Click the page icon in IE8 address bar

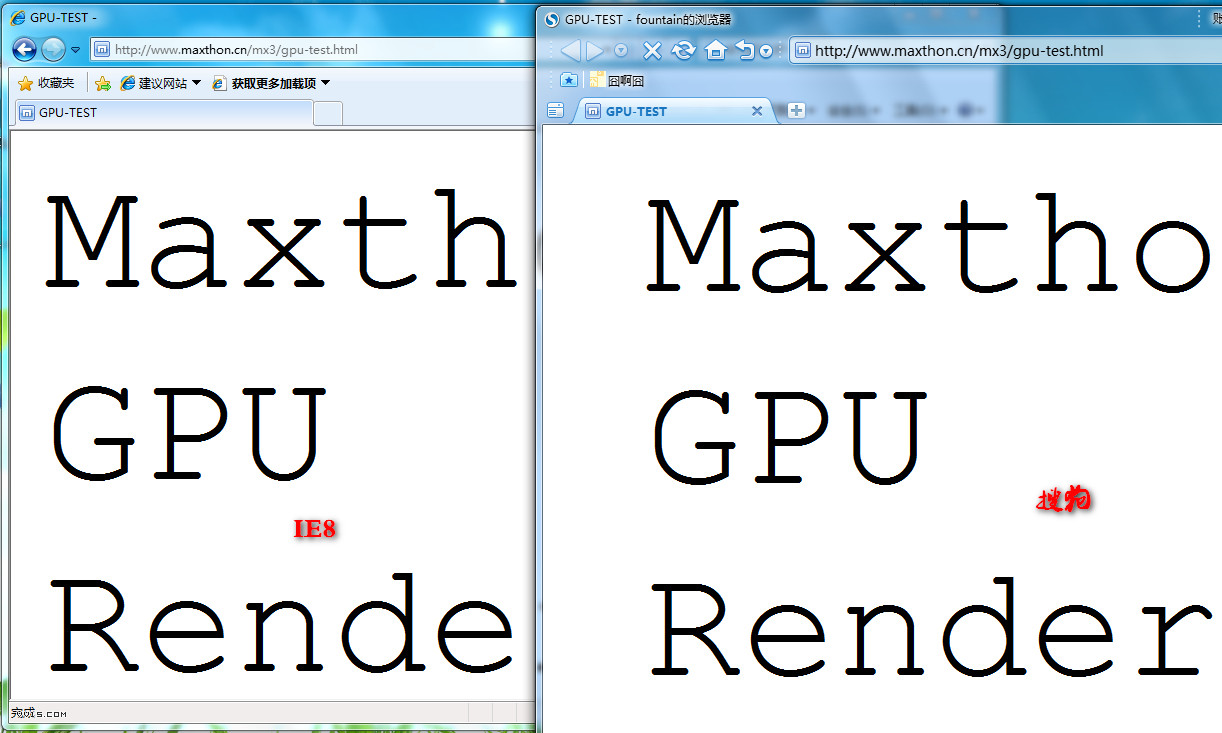click(102, 49)
